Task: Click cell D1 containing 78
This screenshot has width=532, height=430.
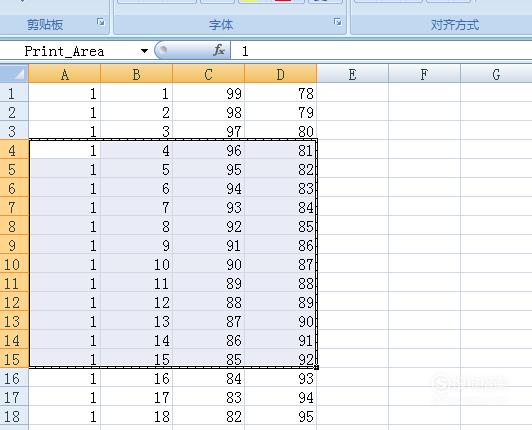Action: [x=281, y=93]
